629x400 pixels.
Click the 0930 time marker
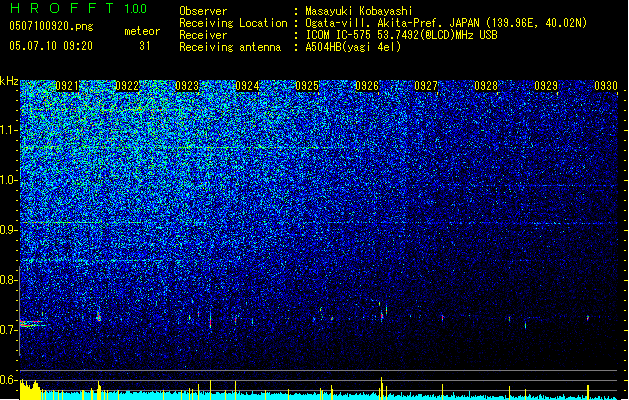pos(606,86)
